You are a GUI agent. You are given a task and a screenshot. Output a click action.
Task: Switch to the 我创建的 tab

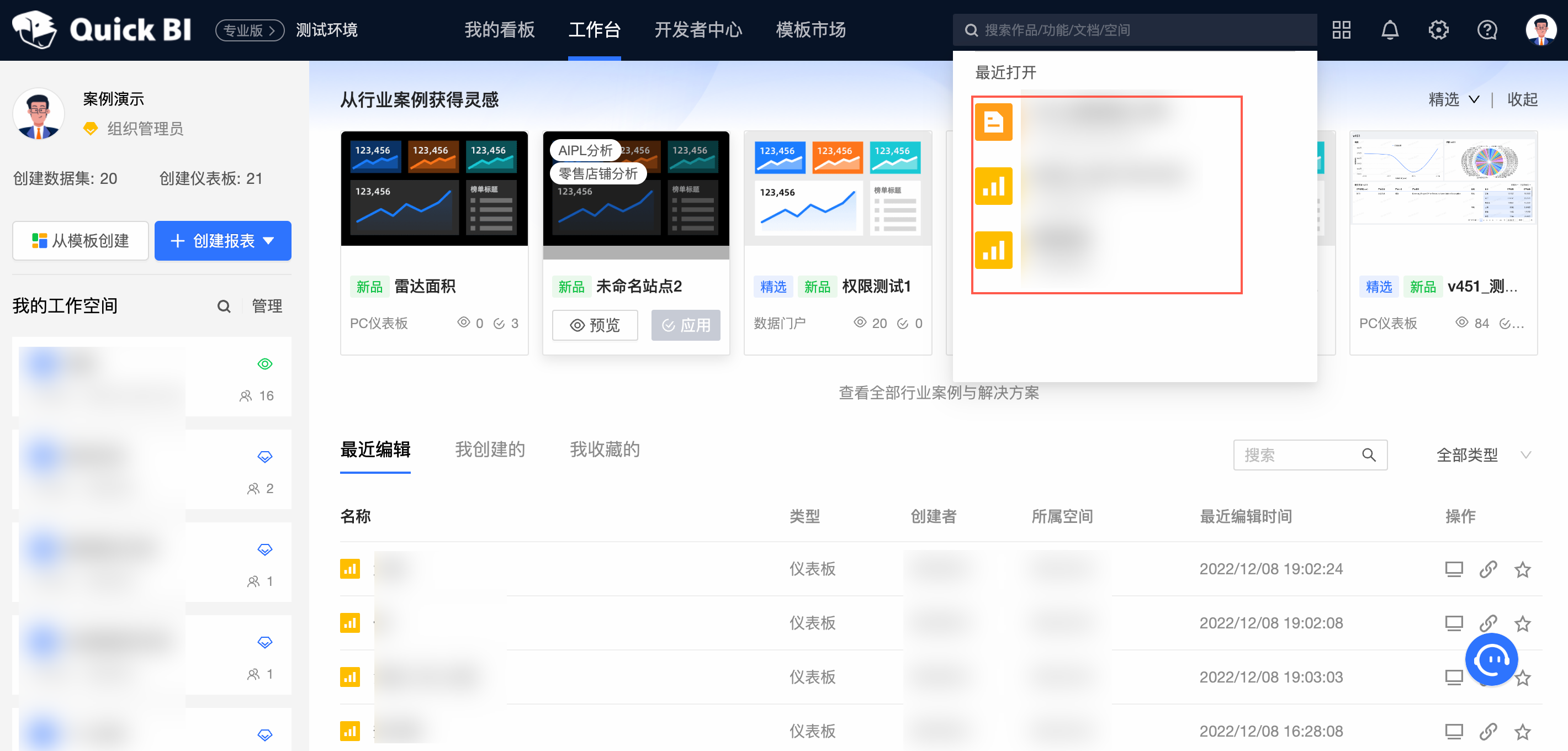tap(490, 449)
